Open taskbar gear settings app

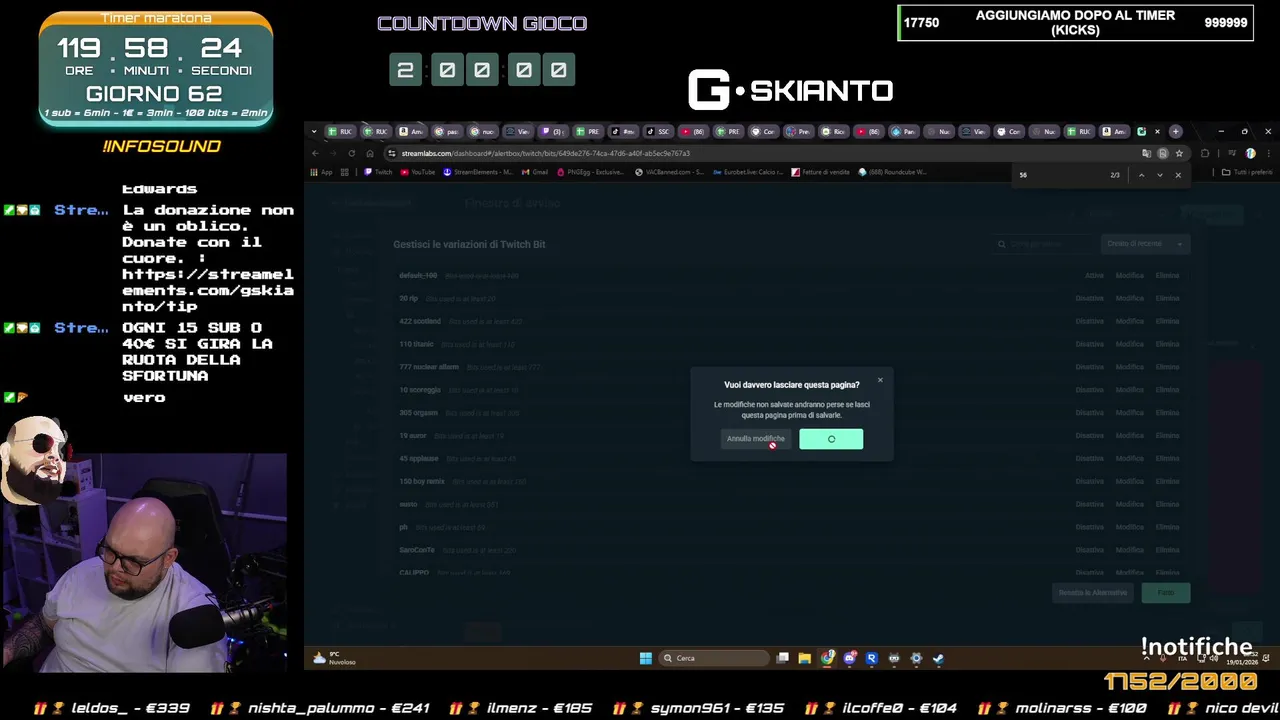coord(916,658)
